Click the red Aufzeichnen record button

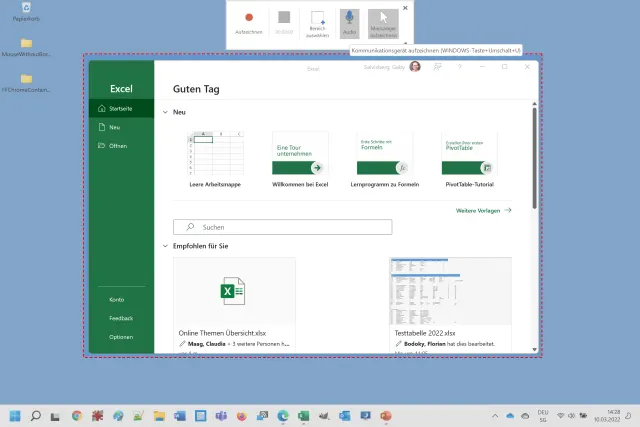pyautogui.click(x=249, y=19)
